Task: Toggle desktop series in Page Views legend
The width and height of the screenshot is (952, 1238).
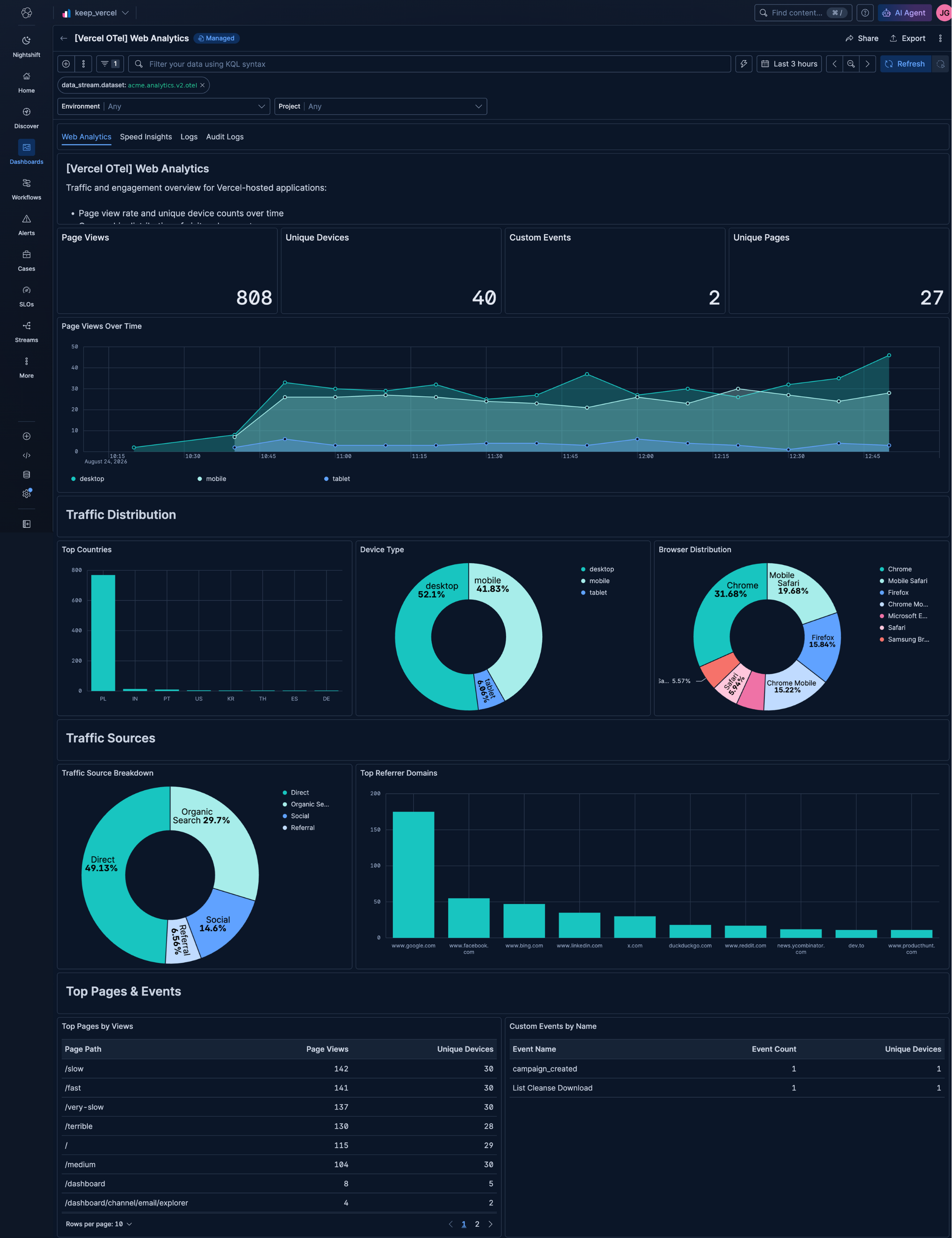Action: pos(88,479)
